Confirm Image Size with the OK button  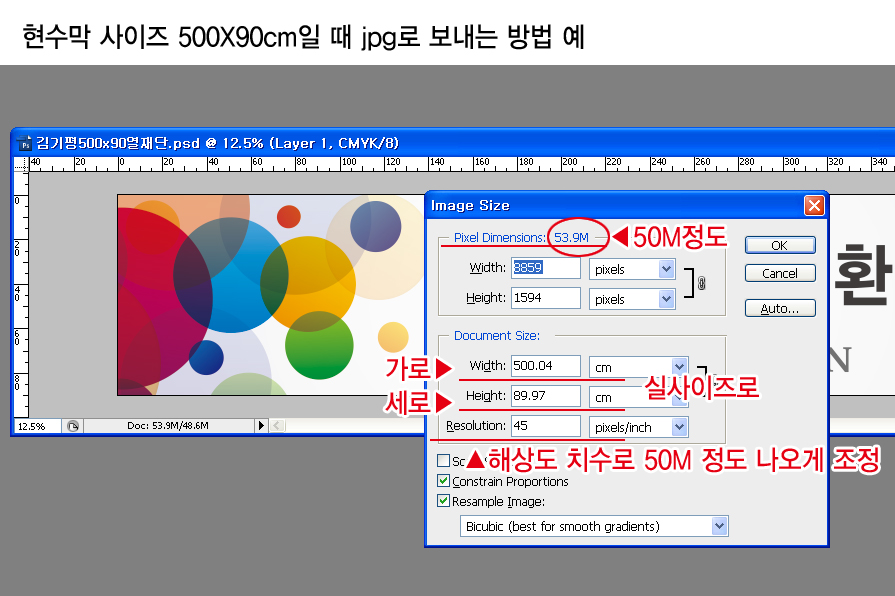(780, 245)
